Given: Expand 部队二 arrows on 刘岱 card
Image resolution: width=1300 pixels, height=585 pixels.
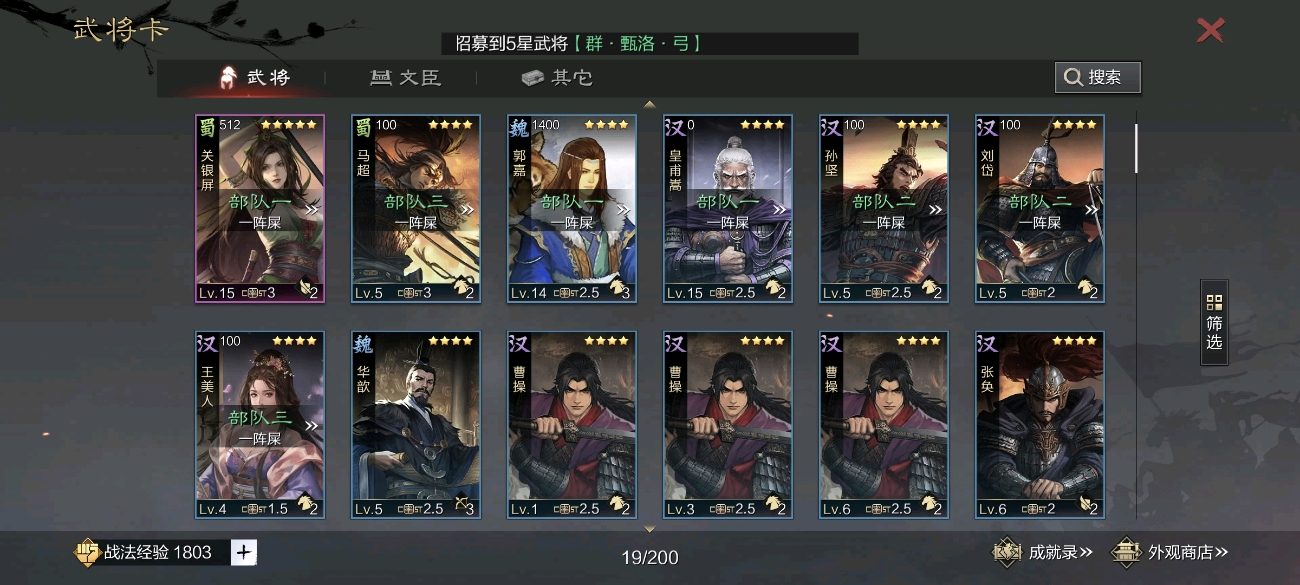Looking at the screenshot, I should (x=1092, y=210).
